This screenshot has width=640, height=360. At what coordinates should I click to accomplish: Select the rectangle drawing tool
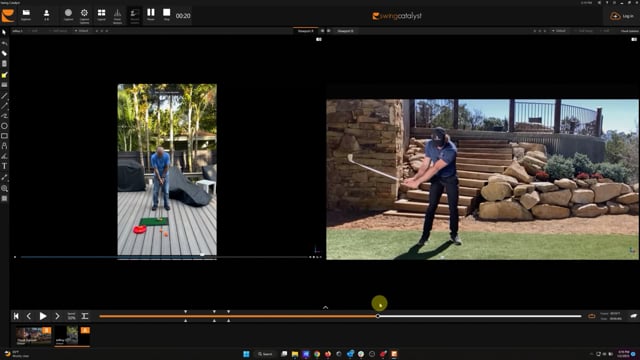(4, 136)
